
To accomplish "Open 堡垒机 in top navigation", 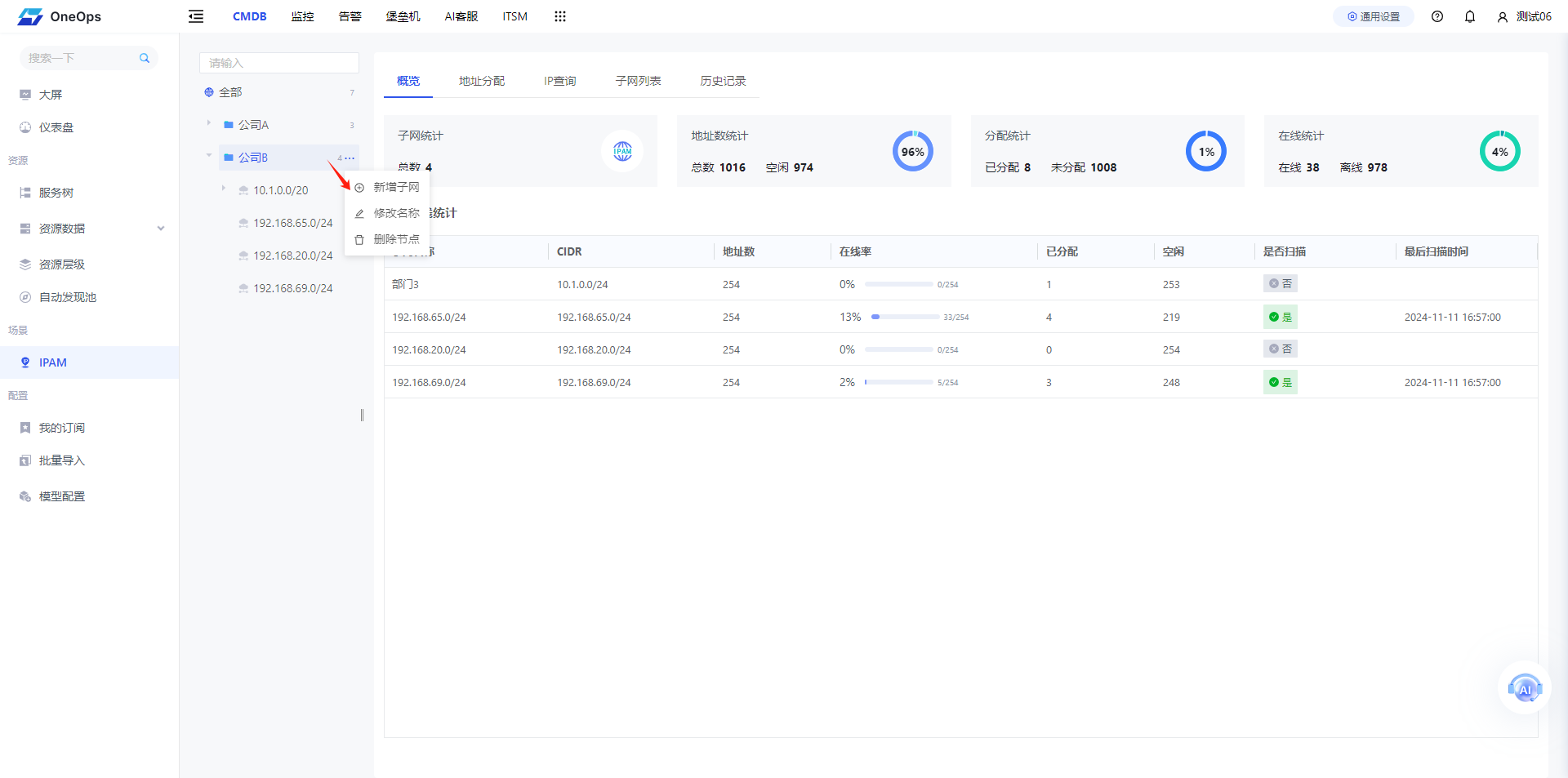I will [x=403, y=16].
